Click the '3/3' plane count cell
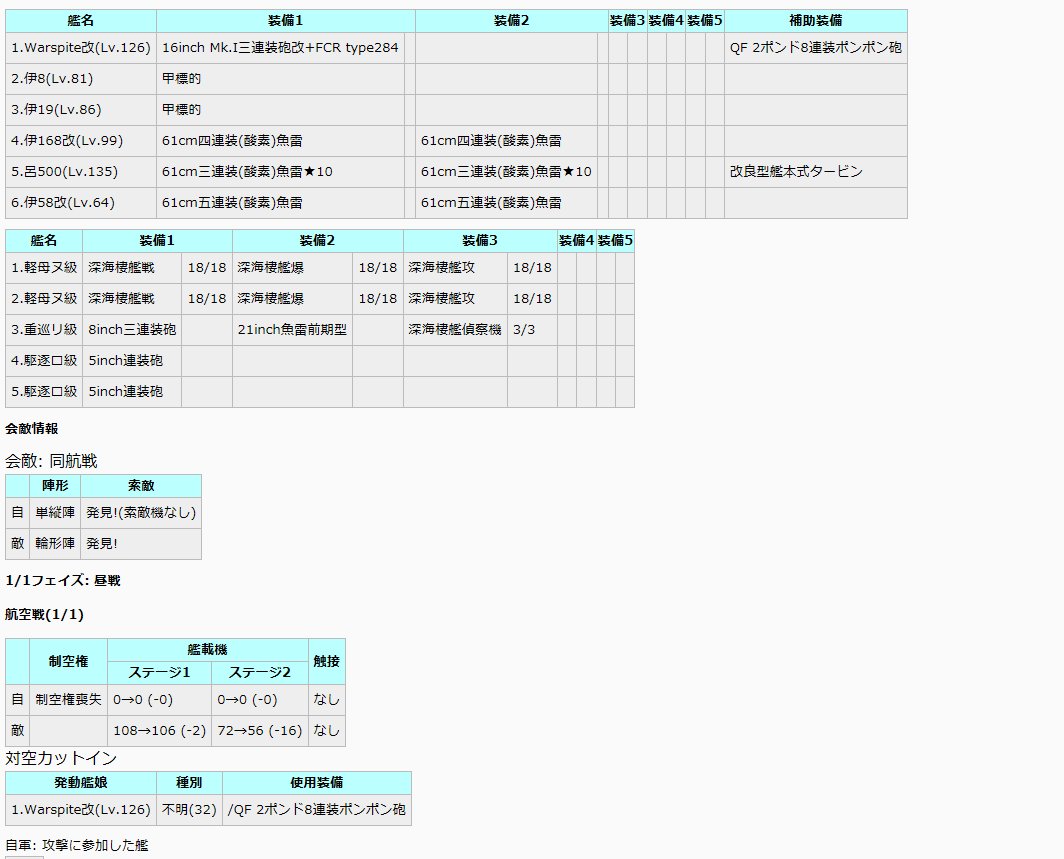The width and height of the screenshot is (1064, 859). tap(532, 330)
